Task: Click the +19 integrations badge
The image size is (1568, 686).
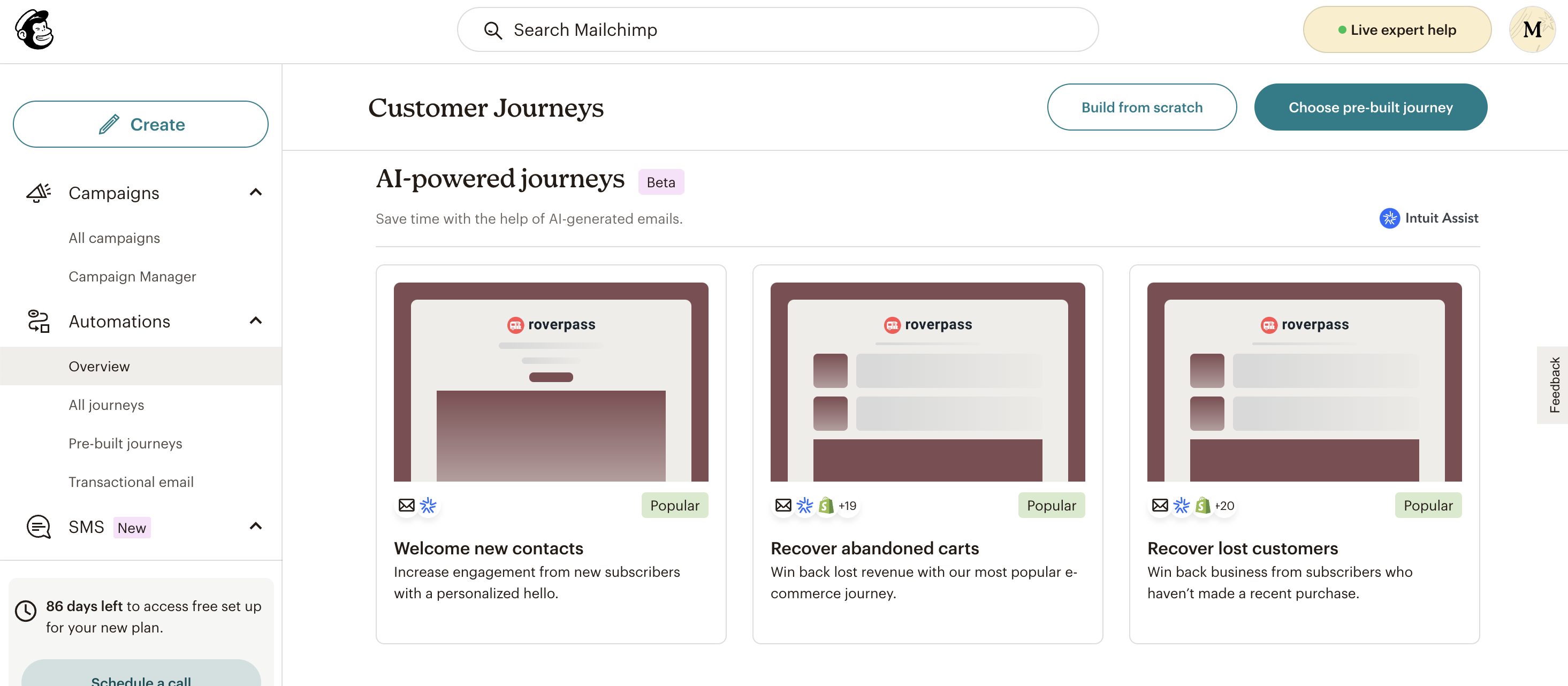Action: pos(847,506)
